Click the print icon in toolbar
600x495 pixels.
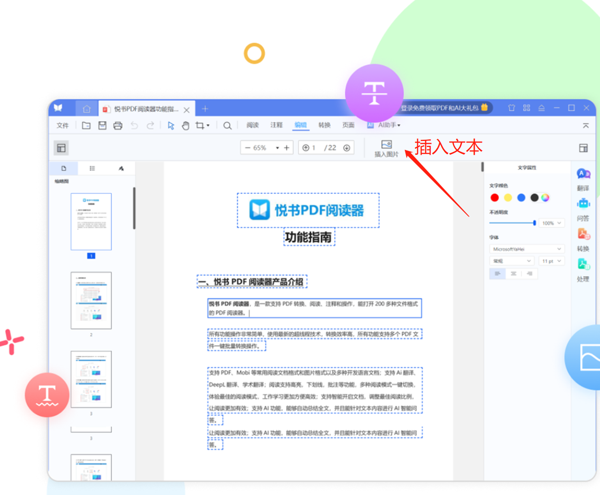coord(118,125)
